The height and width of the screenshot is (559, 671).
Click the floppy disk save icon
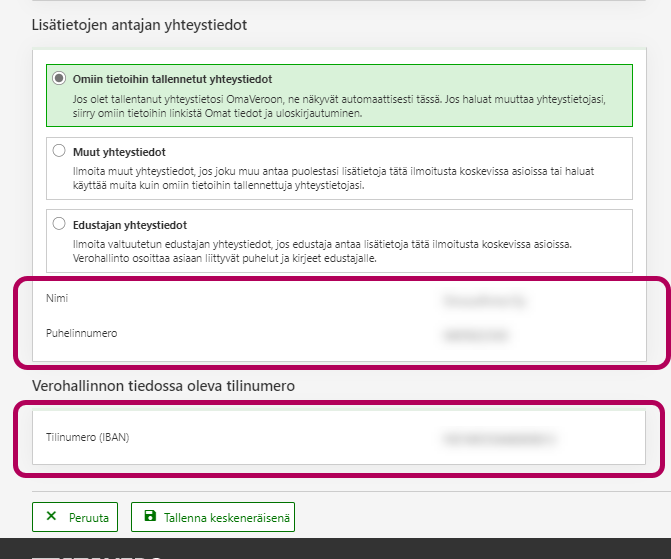coord(150,516)
